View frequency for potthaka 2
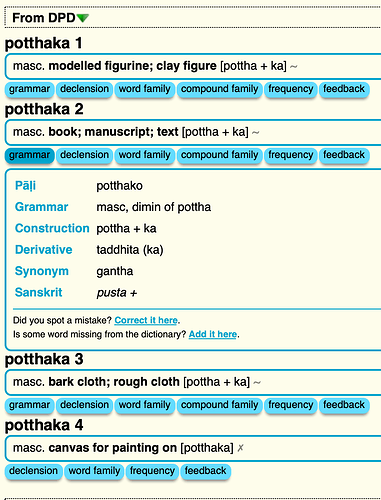 [x=290, y=155]
